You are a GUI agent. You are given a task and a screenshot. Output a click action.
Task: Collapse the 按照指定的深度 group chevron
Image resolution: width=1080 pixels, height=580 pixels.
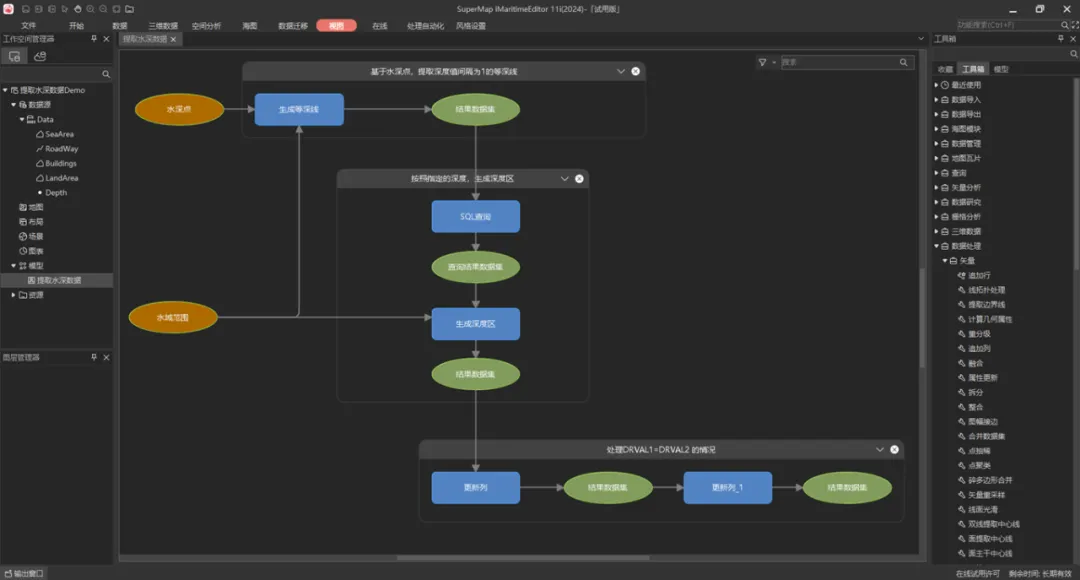tap(564, 179)
